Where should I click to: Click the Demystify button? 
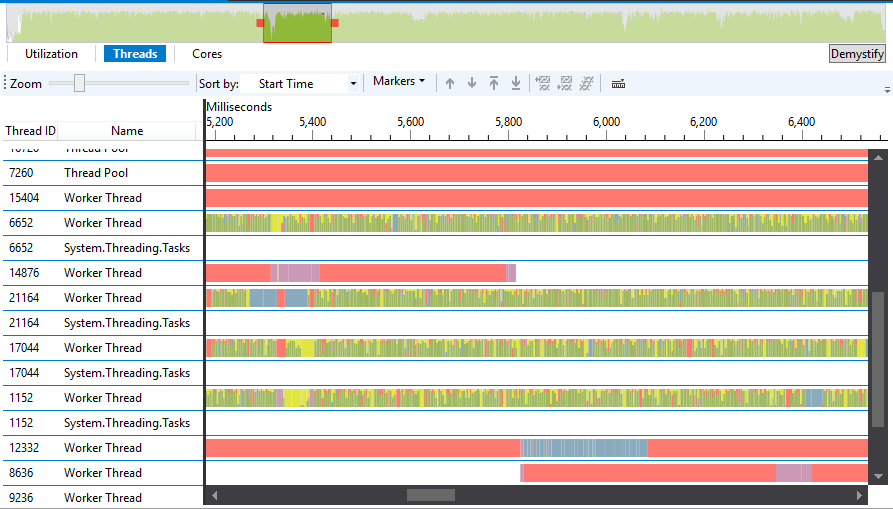point(857,54)
